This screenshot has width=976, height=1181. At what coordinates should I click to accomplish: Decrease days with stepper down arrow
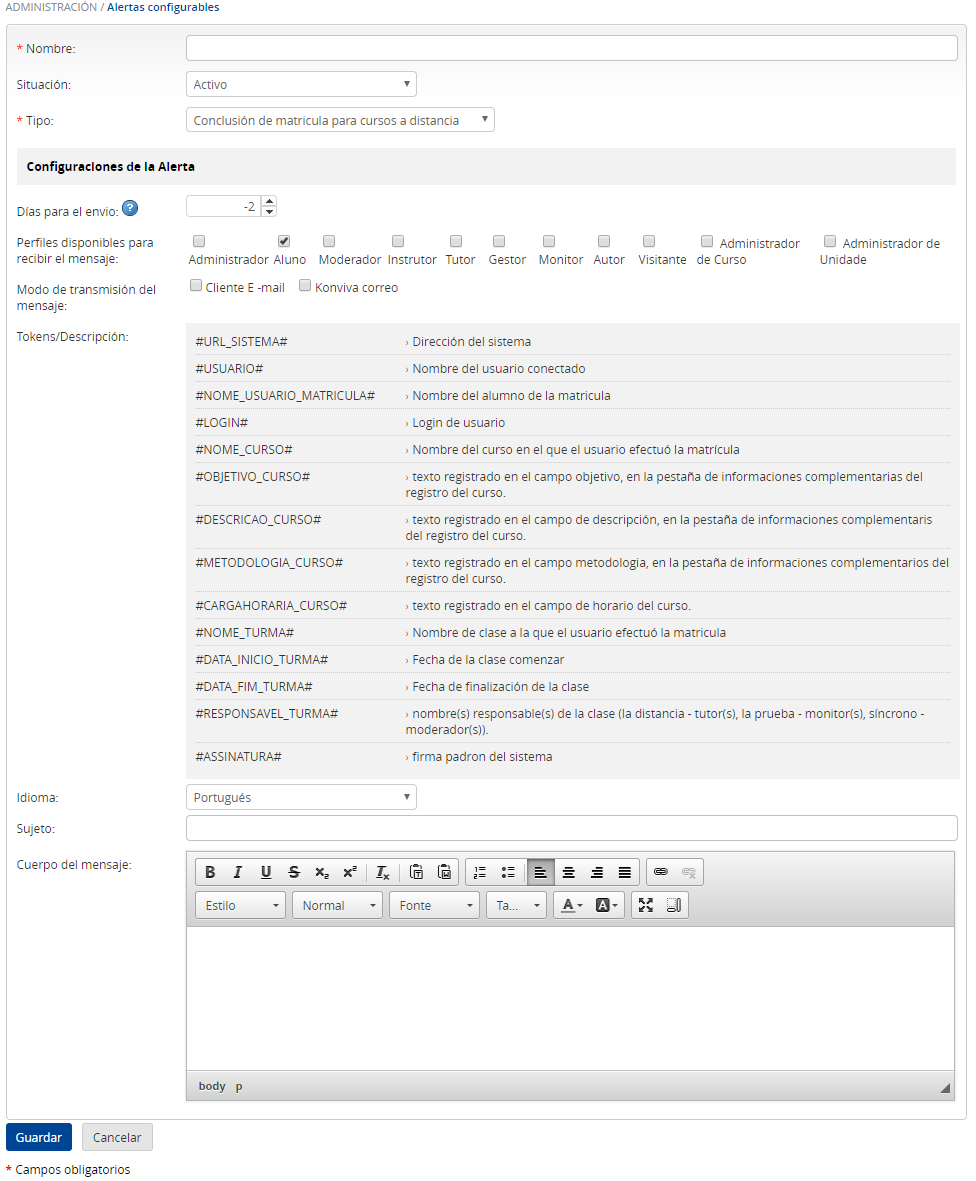[270, 212]
